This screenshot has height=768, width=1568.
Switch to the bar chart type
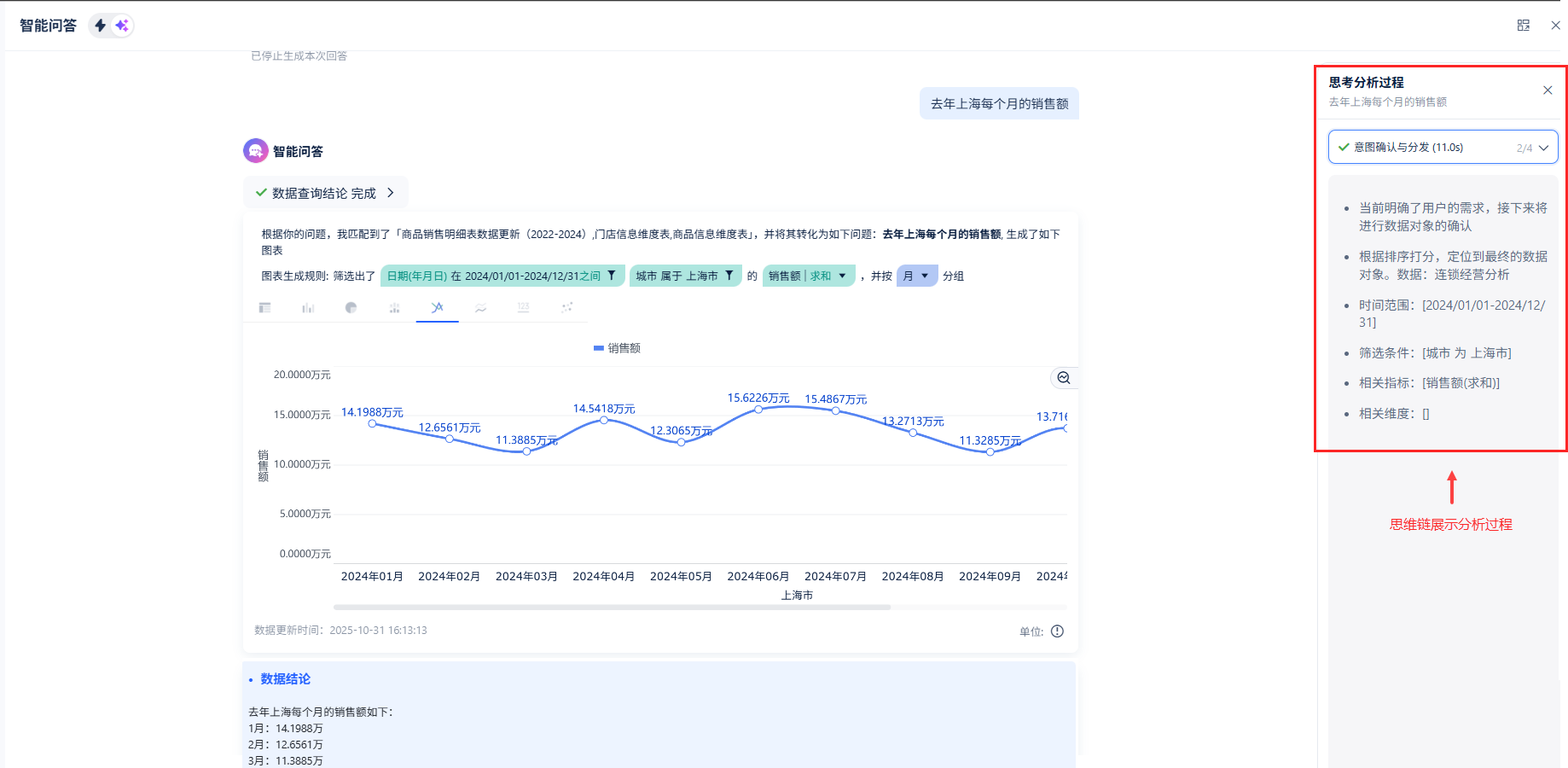point(308,308)
